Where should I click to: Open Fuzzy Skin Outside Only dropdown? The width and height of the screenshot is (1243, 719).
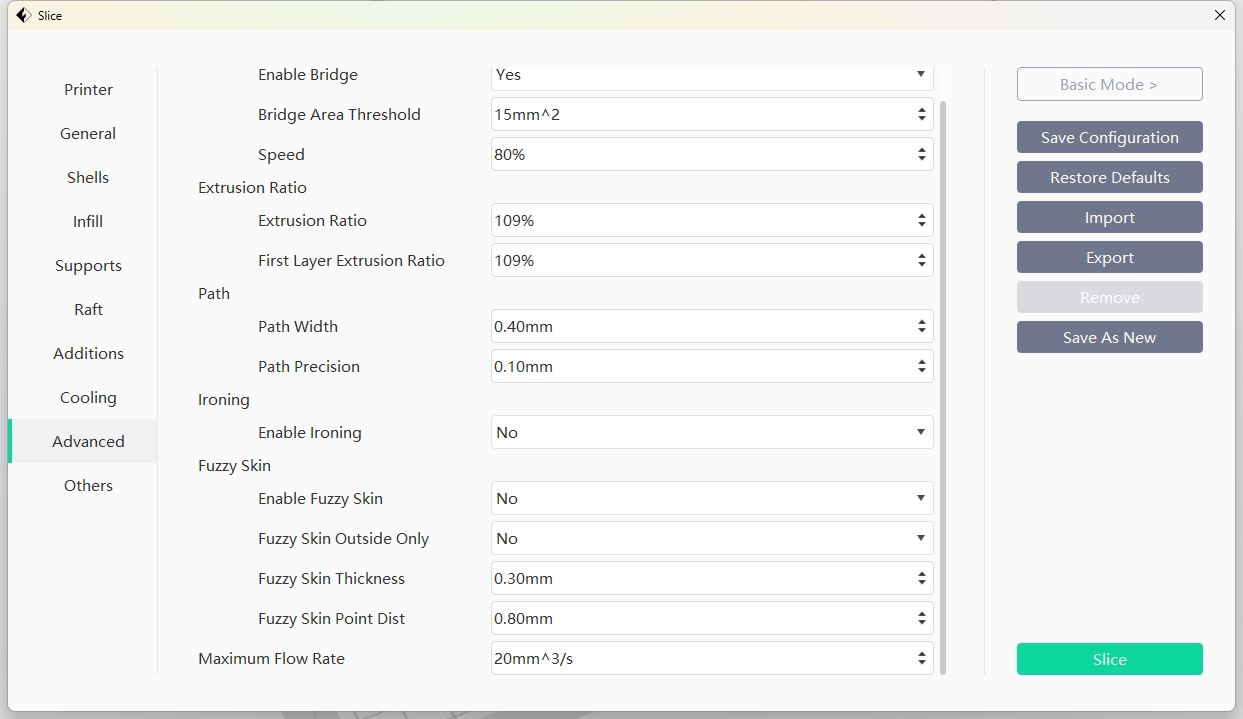pos(711,539)
